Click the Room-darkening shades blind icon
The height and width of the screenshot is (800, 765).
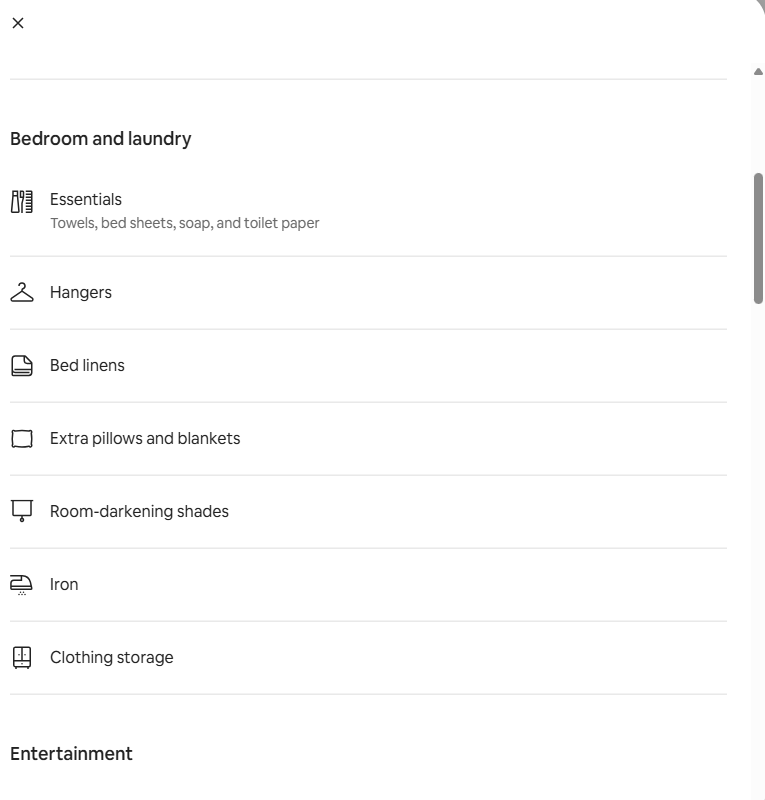22,511
